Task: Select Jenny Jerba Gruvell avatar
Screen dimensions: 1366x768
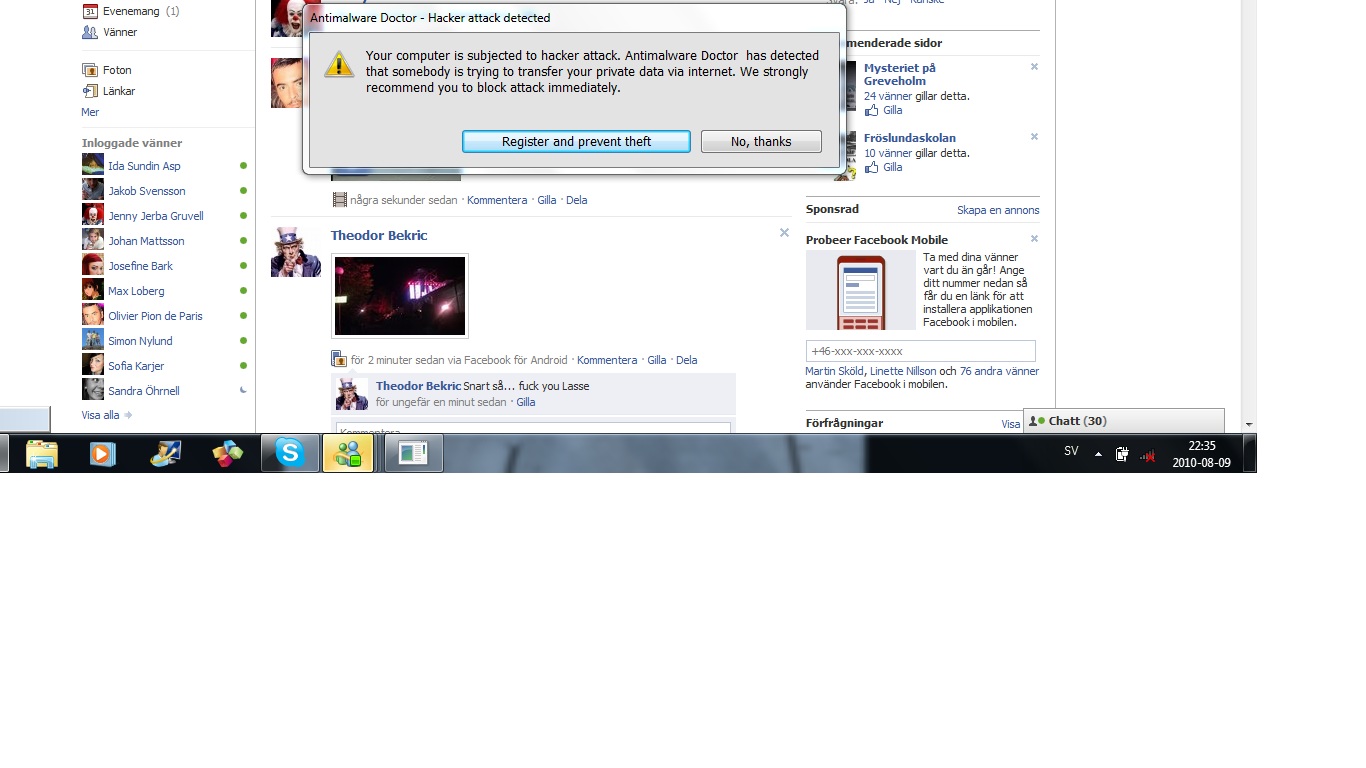Action: coord(93,215)
